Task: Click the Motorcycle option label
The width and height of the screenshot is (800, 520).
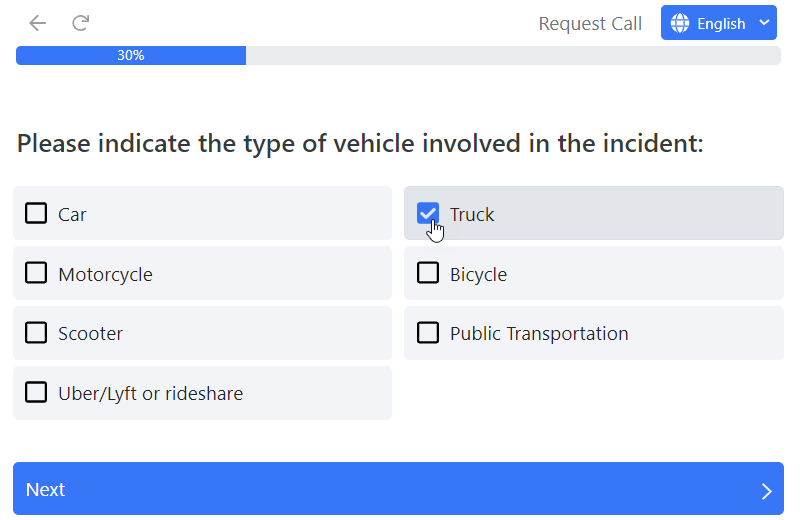Action: click(105, 273)
